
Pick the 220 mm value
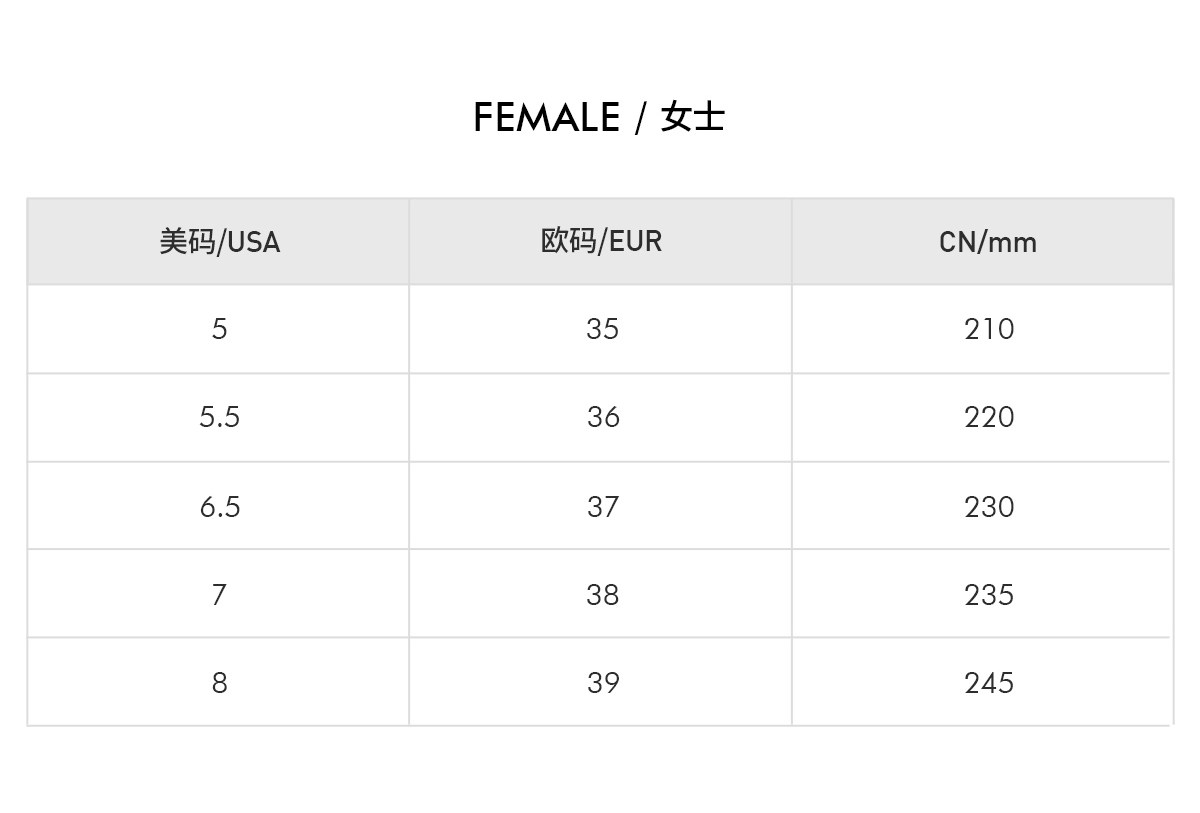tap(989, 417)
